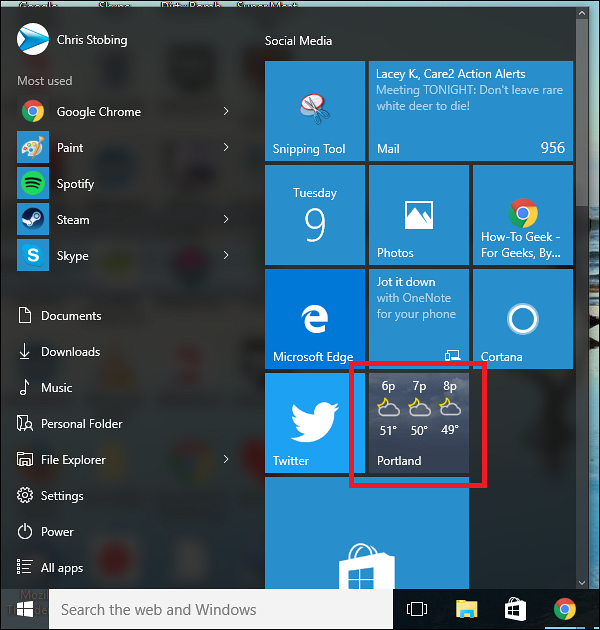Open Paint from Most used list

70,148
